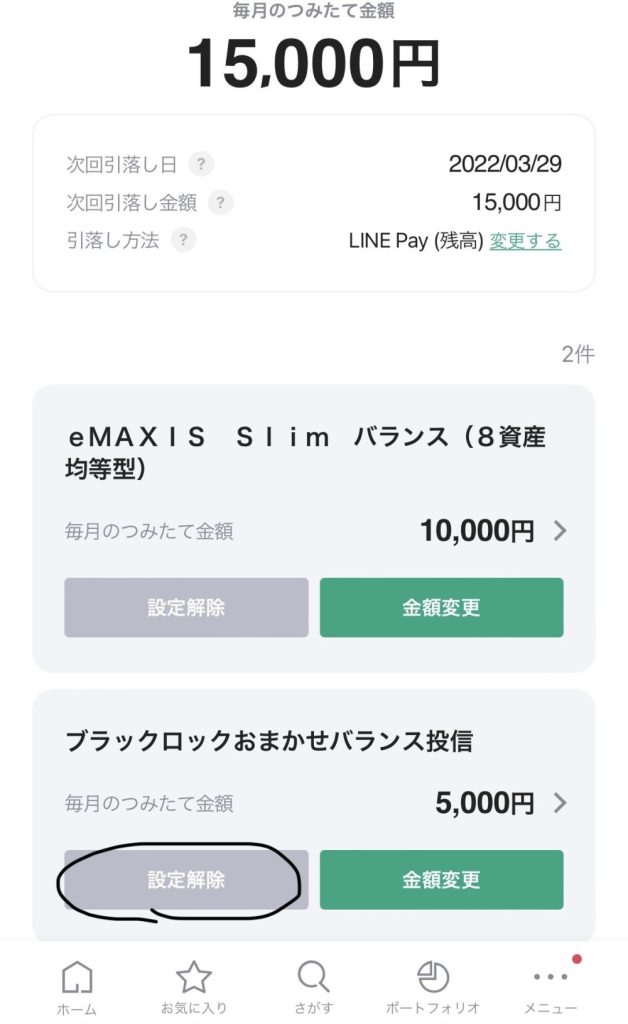Image resolution: width=628 pixels, height=1024 pixels.
Task: Select the お気に入り tab label
Action: click(x=194, y=1008)
